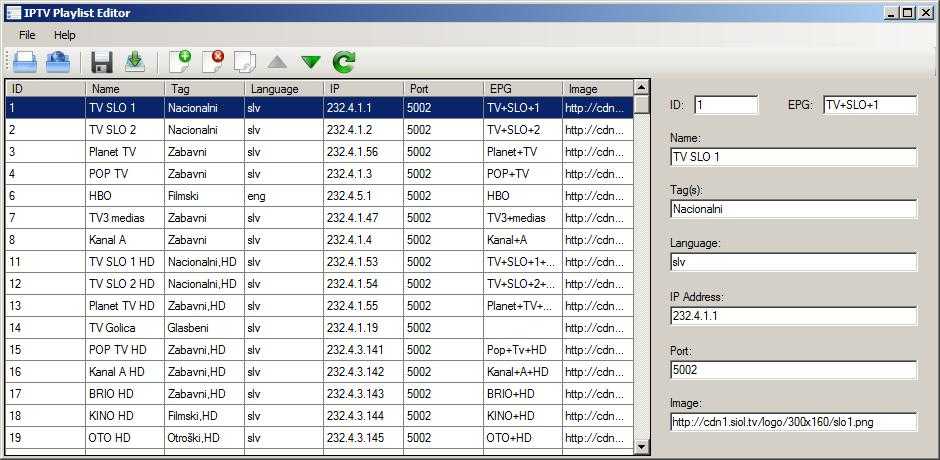This screenshot has height=460, width=940.
Task: Select the Kanal A HD channel
Action: [x=116, y=372]
